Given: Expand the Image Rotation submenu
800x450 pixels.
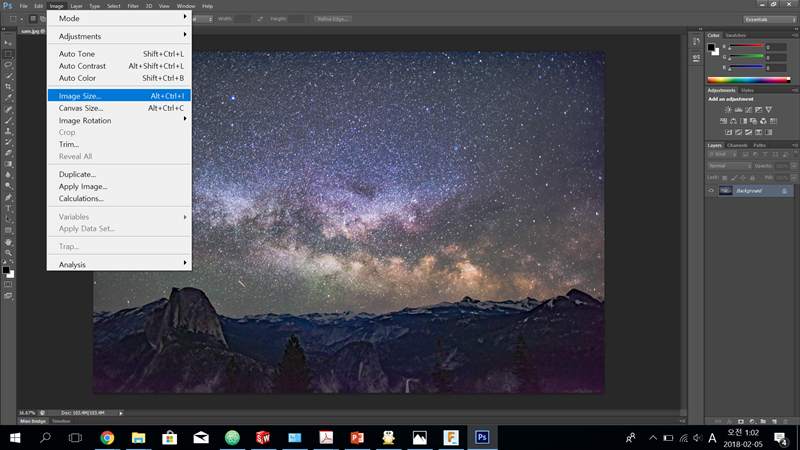Looking at the screenshot, I should click(x=119, y=120).
